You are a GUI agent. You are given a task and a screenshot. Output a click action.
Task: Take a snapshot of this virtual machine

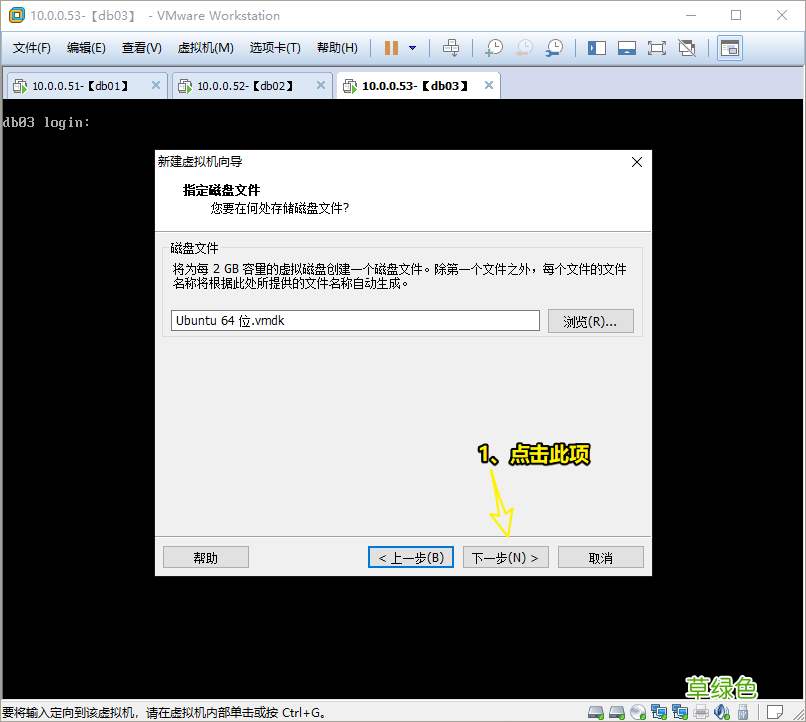coord(494,48)
